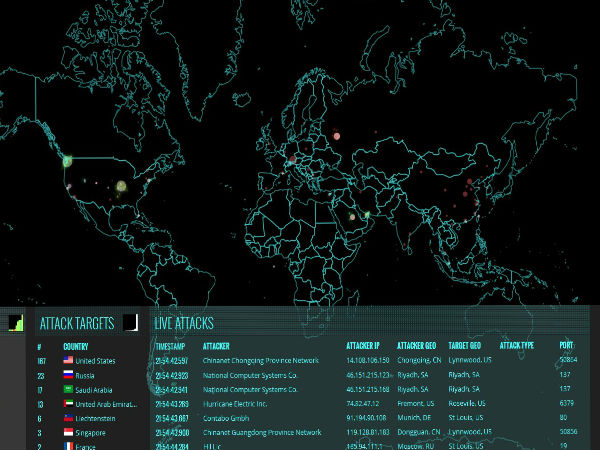600x450 pixels.
Task: Click the Russia flag icon
Action: point(68,375)
